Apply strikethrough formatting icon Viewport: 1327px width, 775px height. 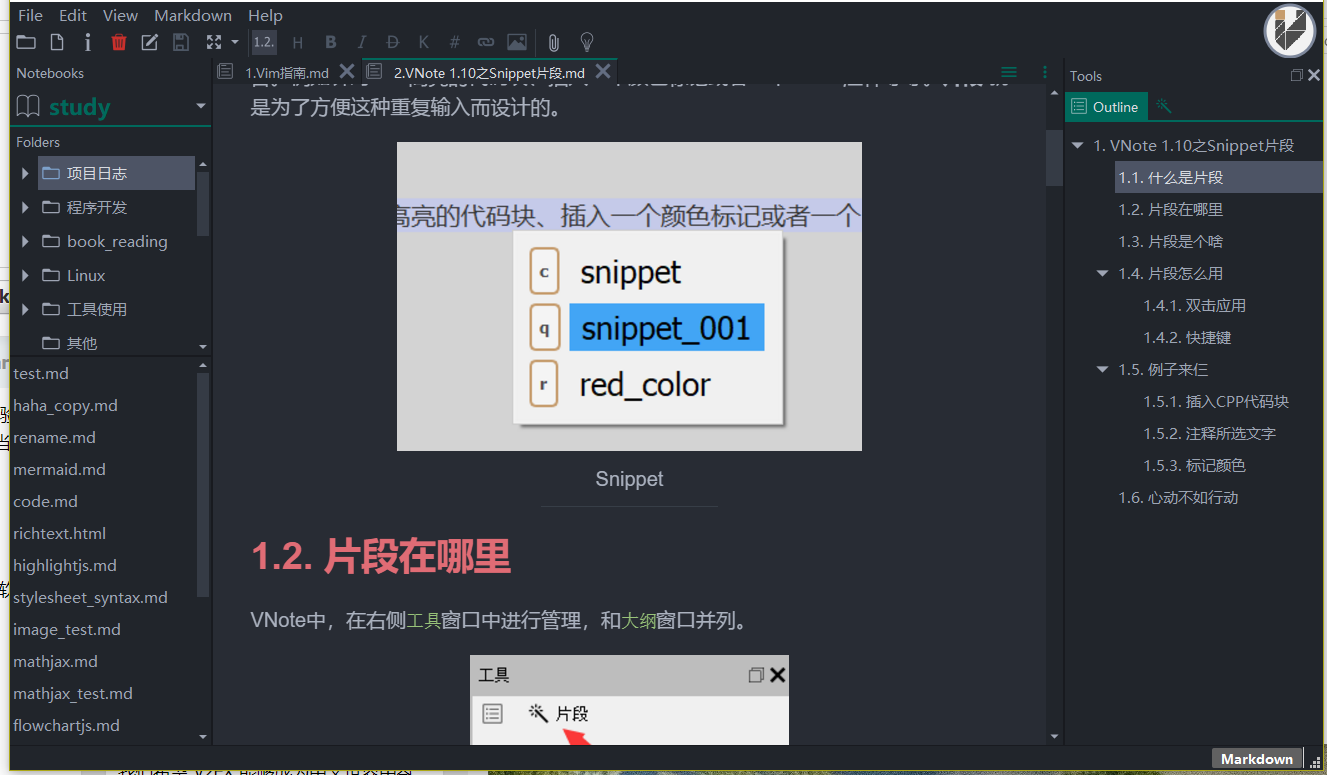click(392, 42)
